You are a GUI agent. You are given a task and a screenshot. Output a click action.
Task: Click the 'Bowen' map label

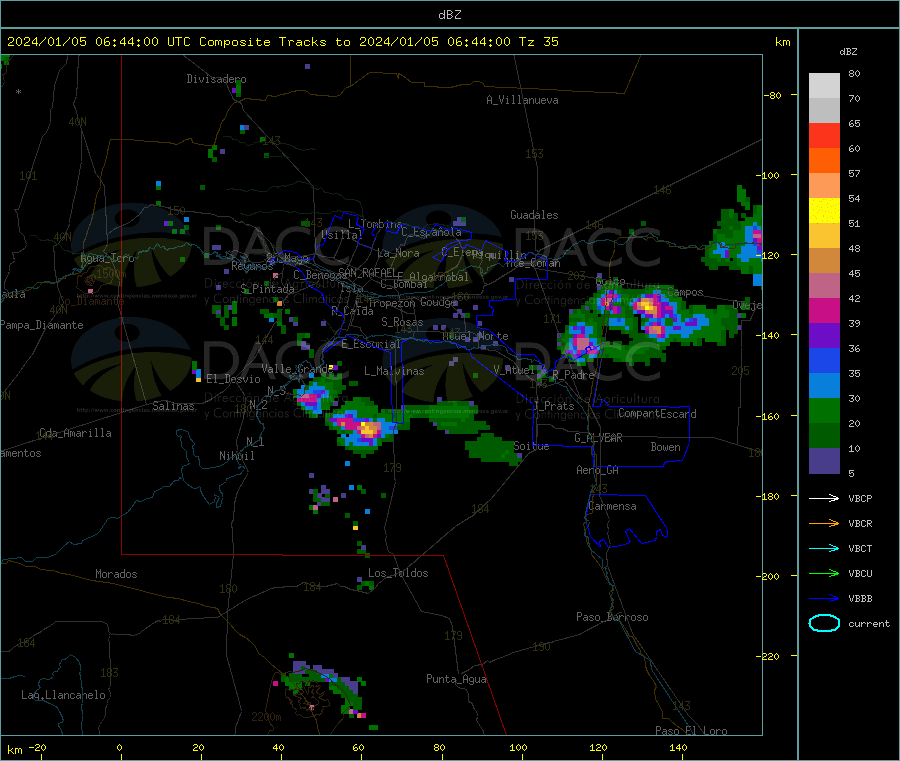pyautogui.click(x=665, y=447)
